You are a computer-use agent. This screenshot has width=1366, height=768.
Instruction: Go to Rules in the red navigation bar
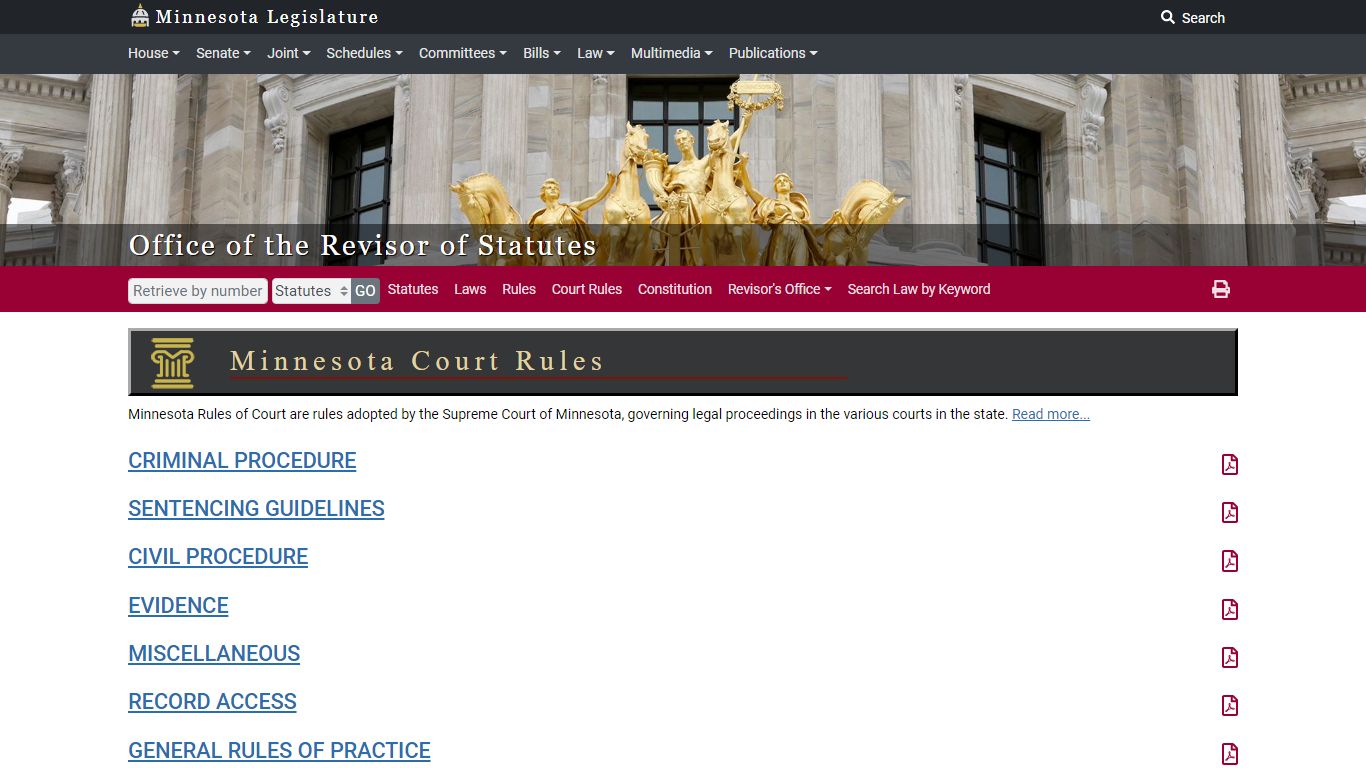(519, 289)
